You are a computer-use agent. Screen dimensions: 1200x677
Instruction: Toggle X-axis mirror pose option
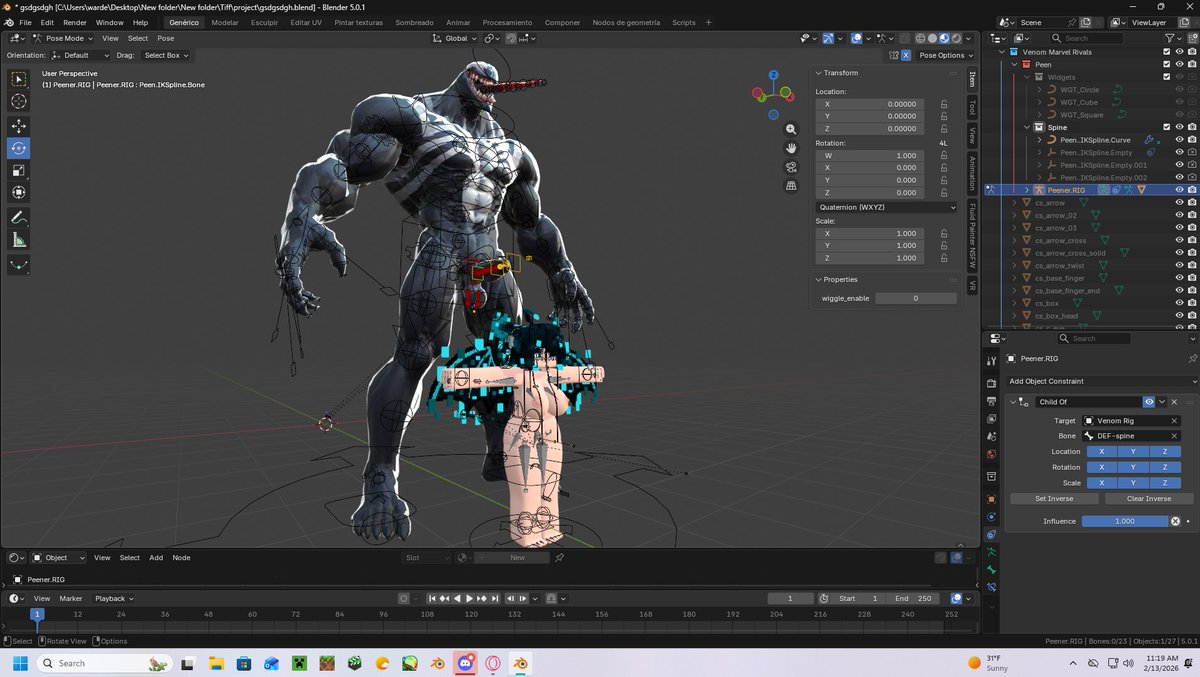tap(906, 55)
